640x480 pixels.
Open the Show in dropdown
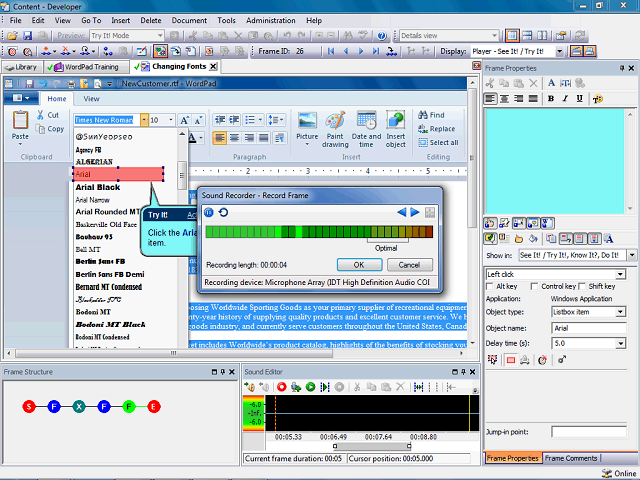[x=632, y=256]
